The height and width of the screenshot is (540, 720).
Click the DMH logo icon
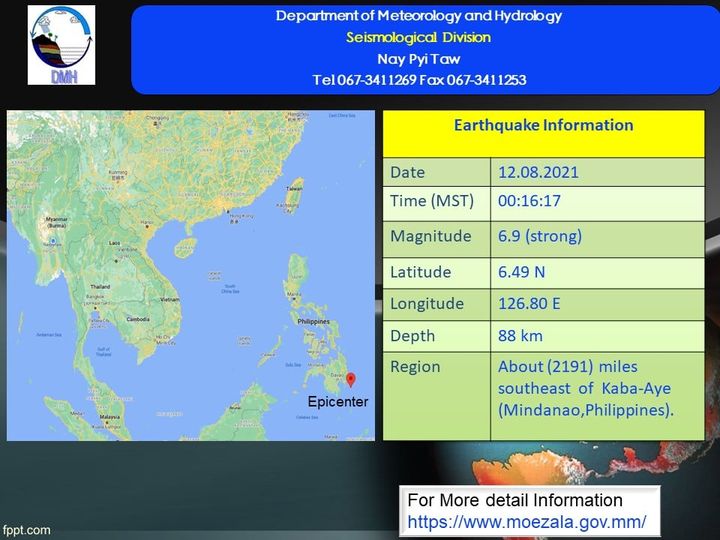(62, 45)
